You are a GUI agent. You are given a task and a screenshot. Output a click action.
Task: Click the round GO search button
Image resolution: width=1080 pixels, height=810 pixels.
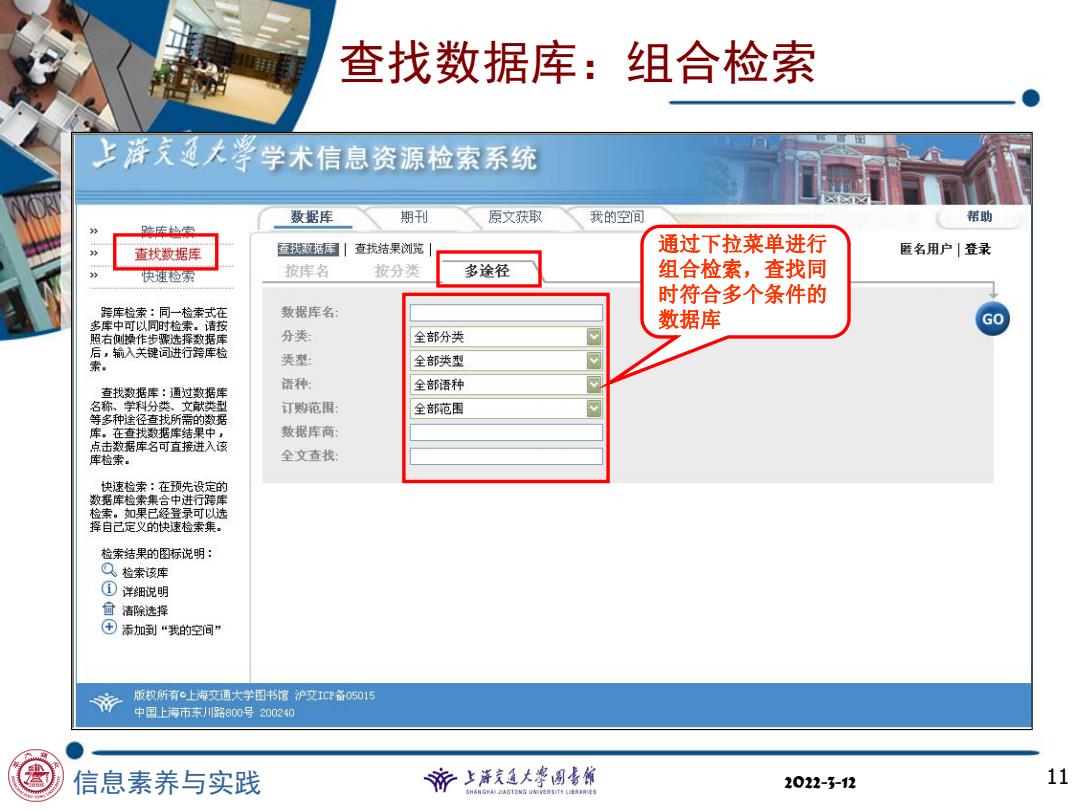993,319
